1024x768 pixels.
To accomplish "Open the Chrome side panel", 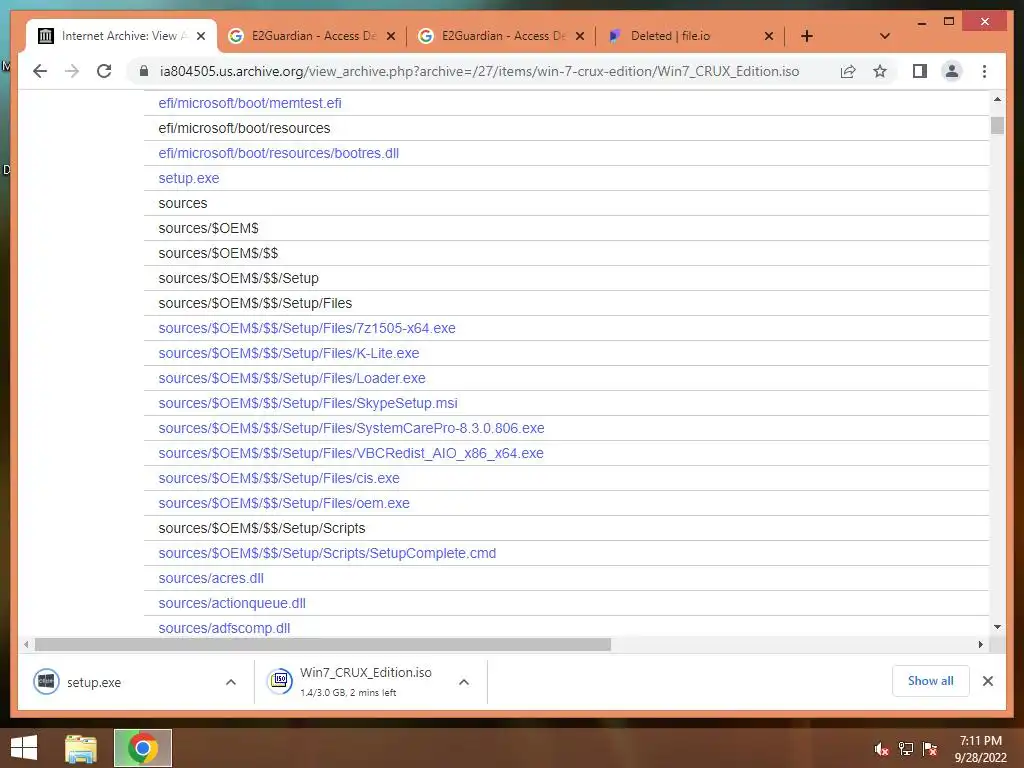I will tap(920, 71).
